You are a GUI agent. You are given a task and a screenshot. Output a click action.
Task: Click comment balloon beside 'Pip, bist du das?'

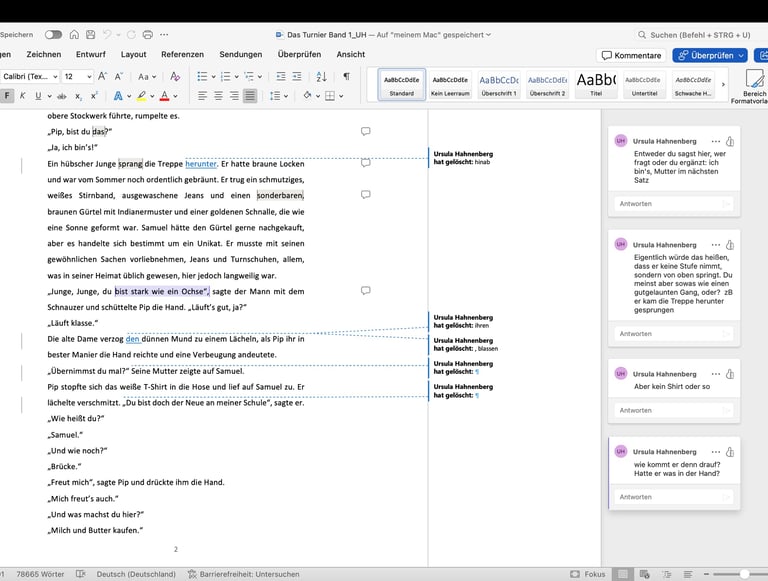point(365,131)
